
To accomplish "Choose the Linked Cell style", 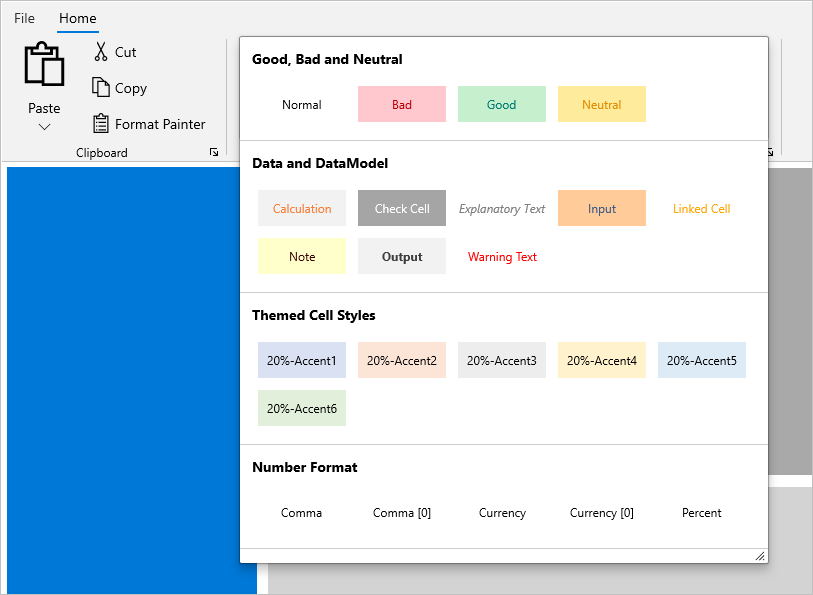I will coord(702,208).
